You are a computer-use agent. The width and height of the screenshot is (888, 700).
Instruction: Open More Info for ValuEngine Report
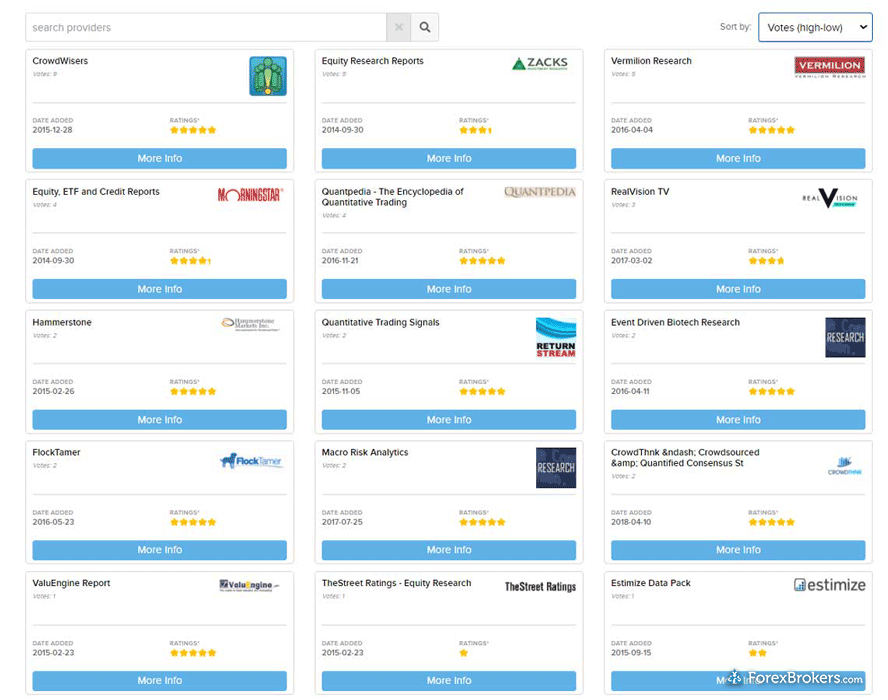[159, 680]
